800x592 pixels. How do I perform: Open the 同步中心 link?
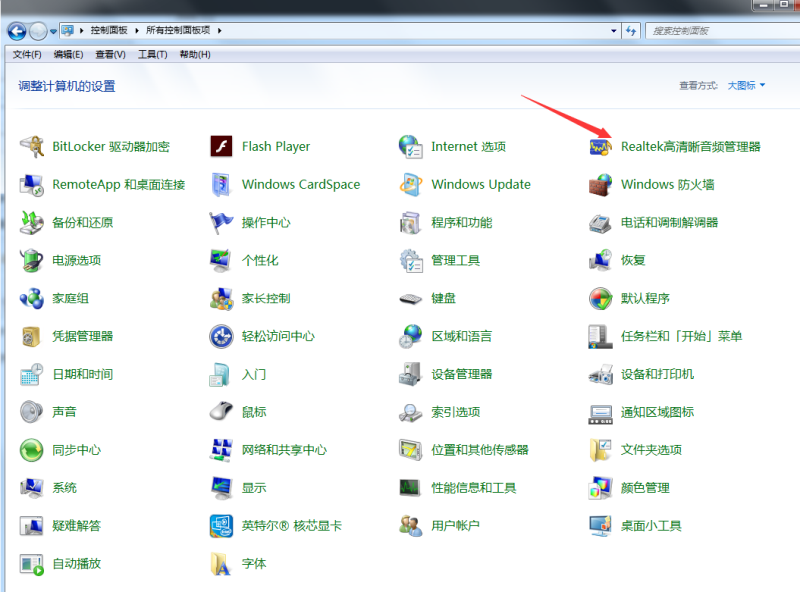point(77,450)
